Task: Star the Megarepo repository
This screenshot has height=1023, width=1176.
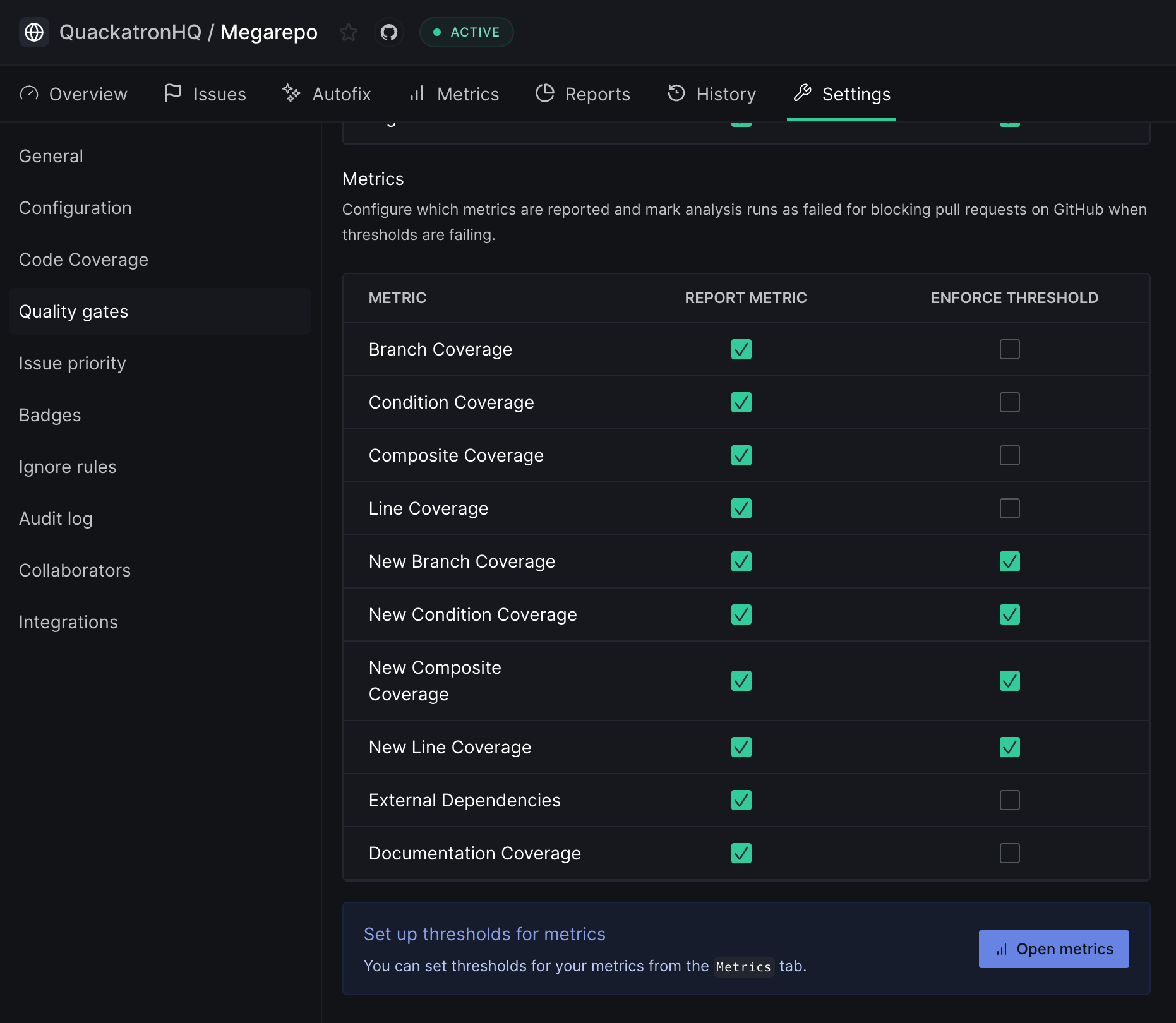Action: click(348, 32)
